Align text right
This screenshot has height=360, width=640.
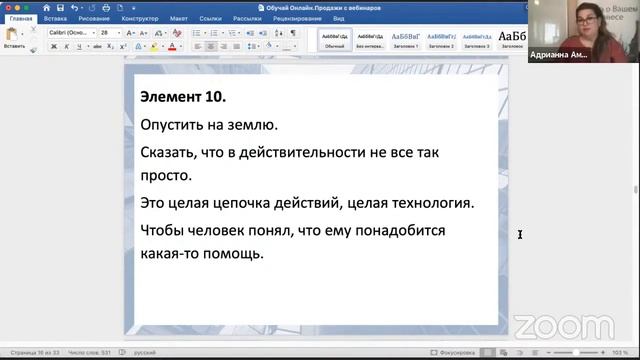(x=224, y=47)
